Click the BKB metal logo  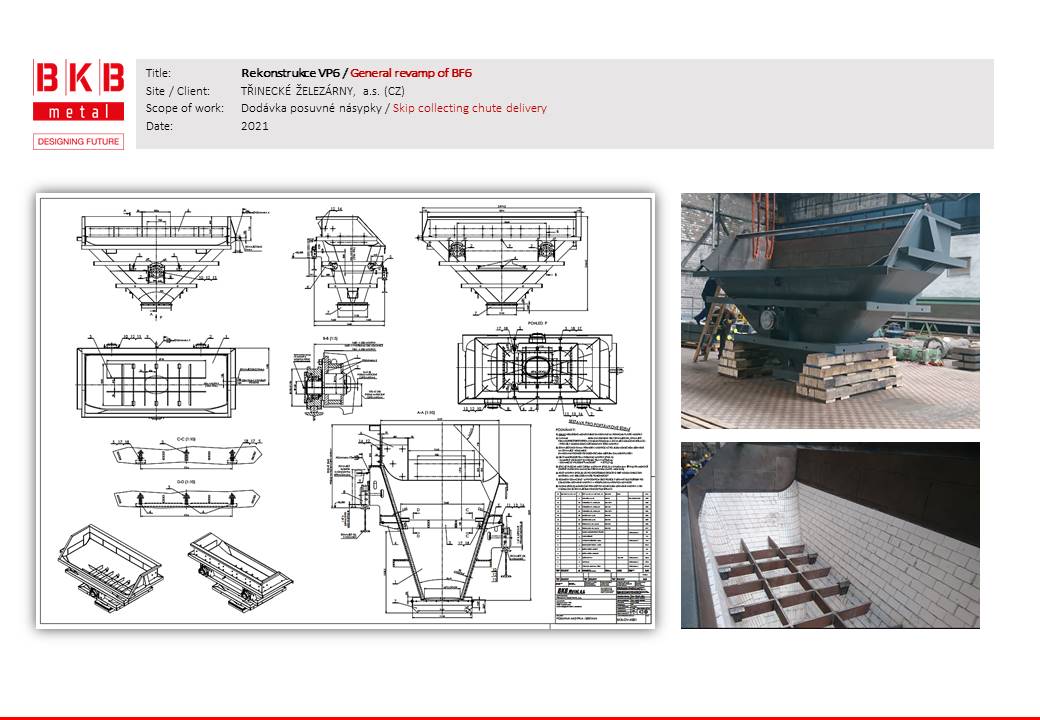point(78,91)
